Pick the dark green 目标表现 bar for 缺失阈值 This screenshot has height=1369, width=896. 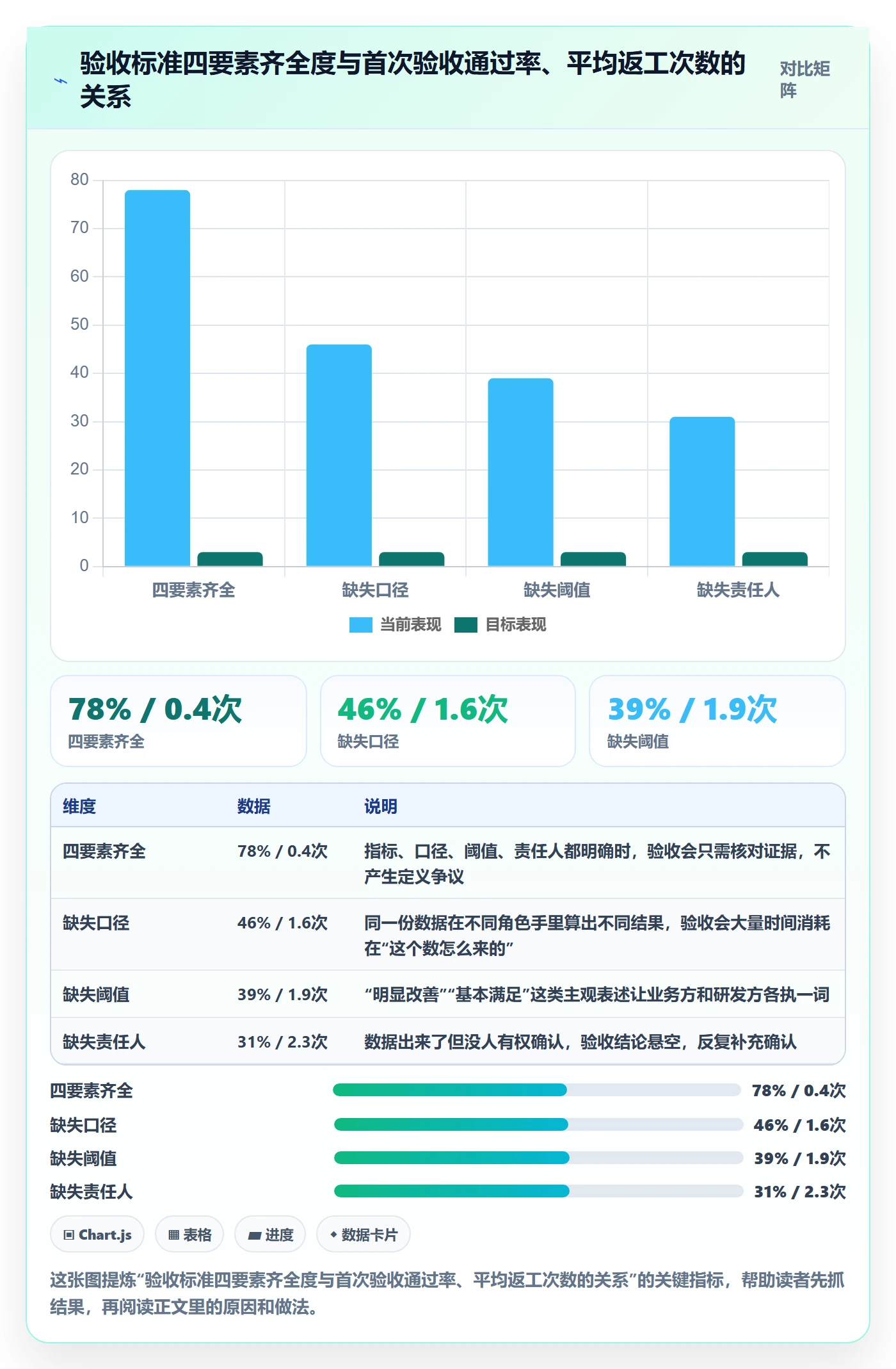click(x=593, y=559)
